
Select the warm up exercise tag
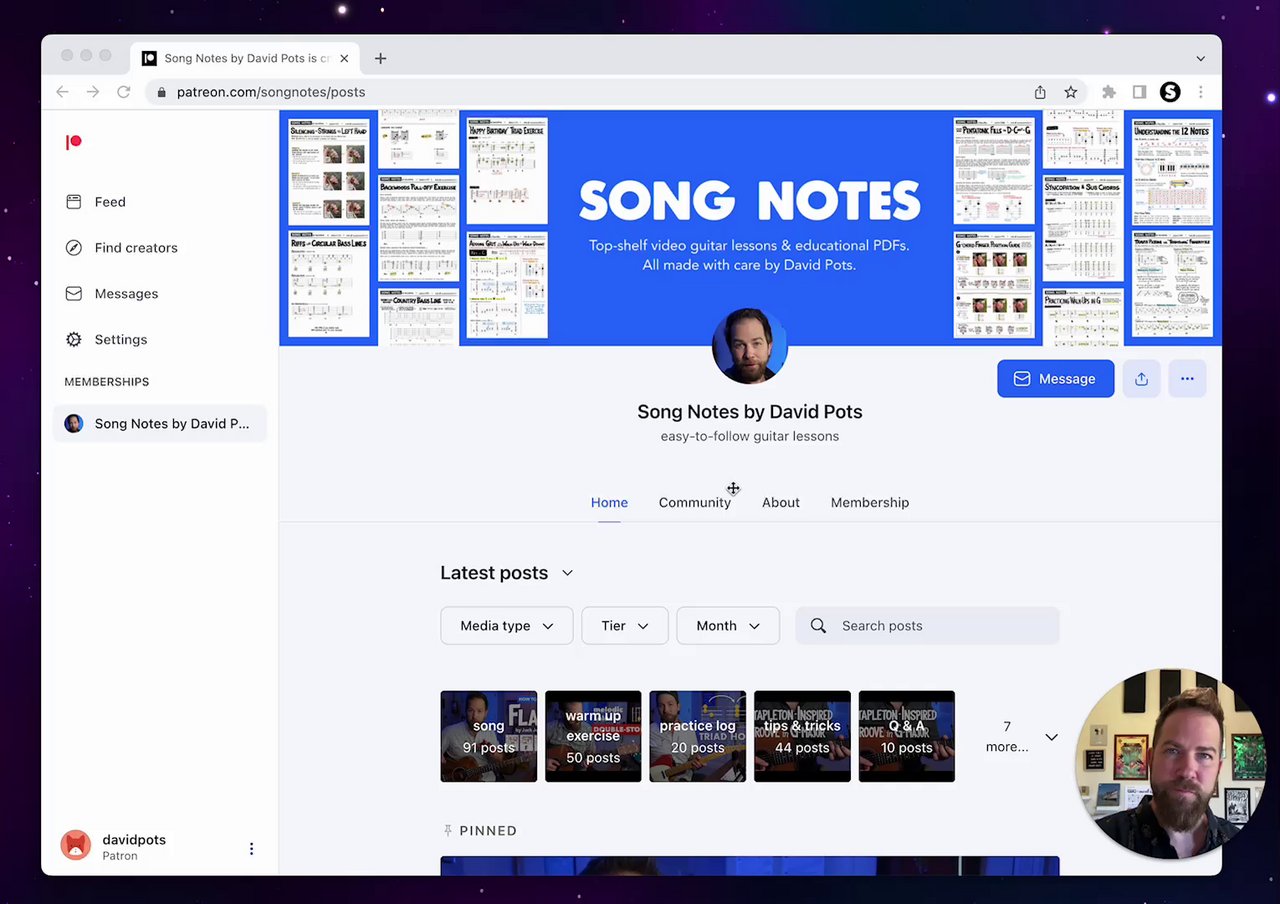click(x=593, y=736)
